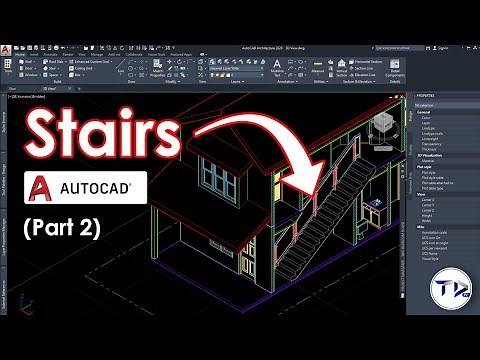Open the AutoCAD application menu button
Image resolution: width=480 pixels, height=360 pixels.
pyautogui.click(x=6, y=50)
